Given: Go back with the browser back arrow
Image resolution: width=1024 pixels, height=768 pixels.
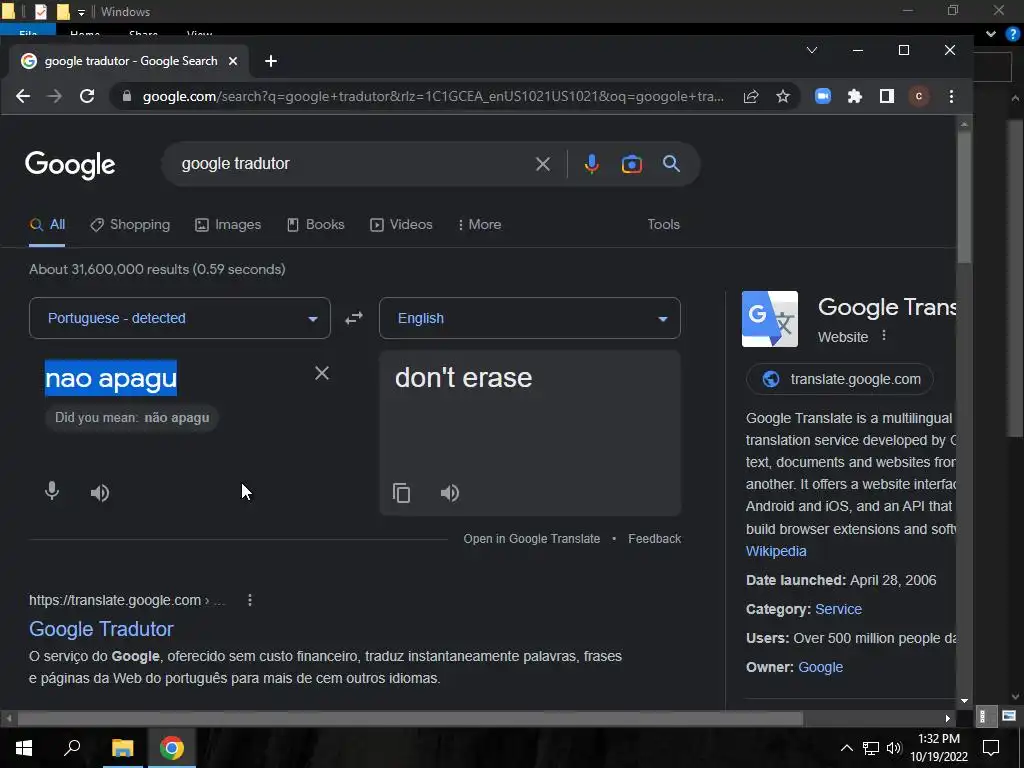Looking at the screenshot, I should click(23, 97).
